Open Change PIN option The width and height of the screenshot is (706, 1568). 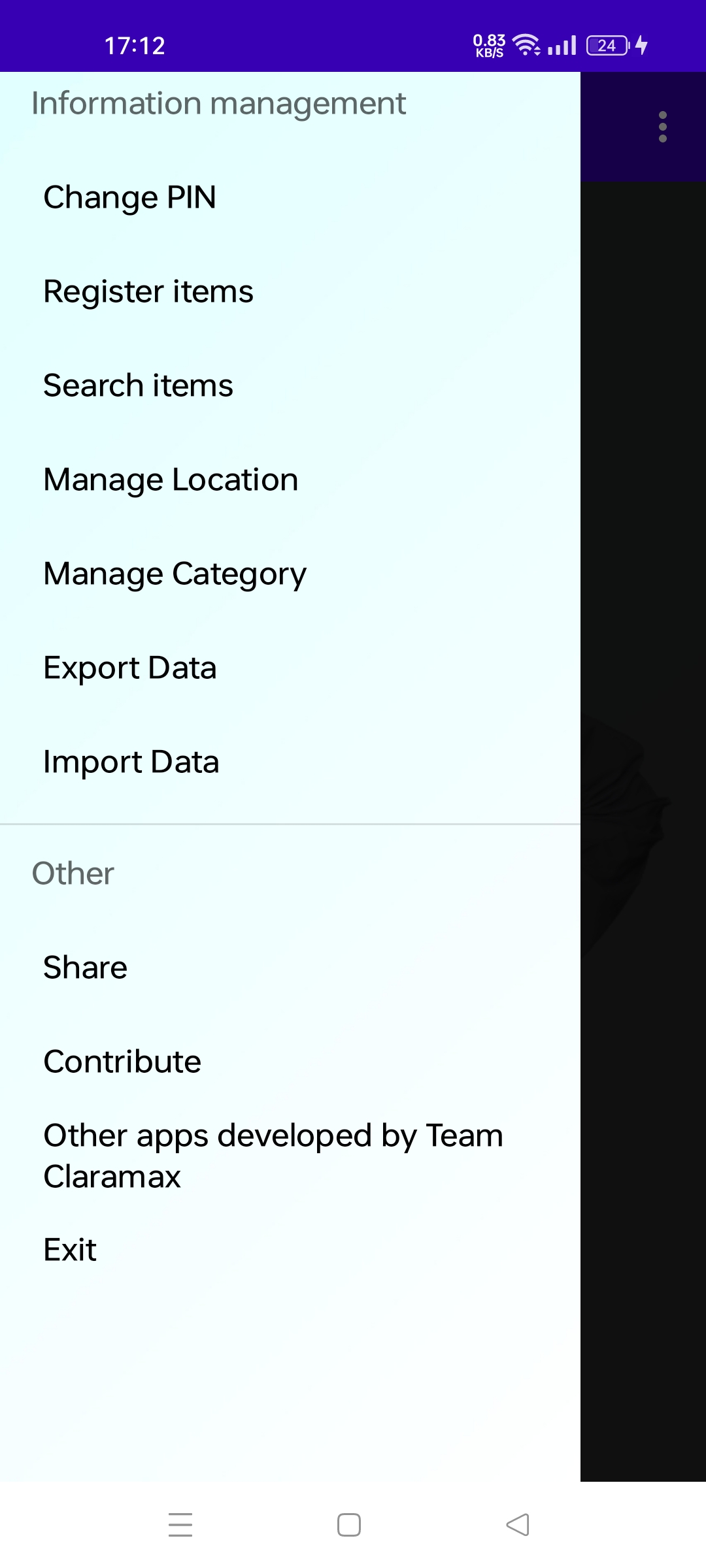pos(290,197)
